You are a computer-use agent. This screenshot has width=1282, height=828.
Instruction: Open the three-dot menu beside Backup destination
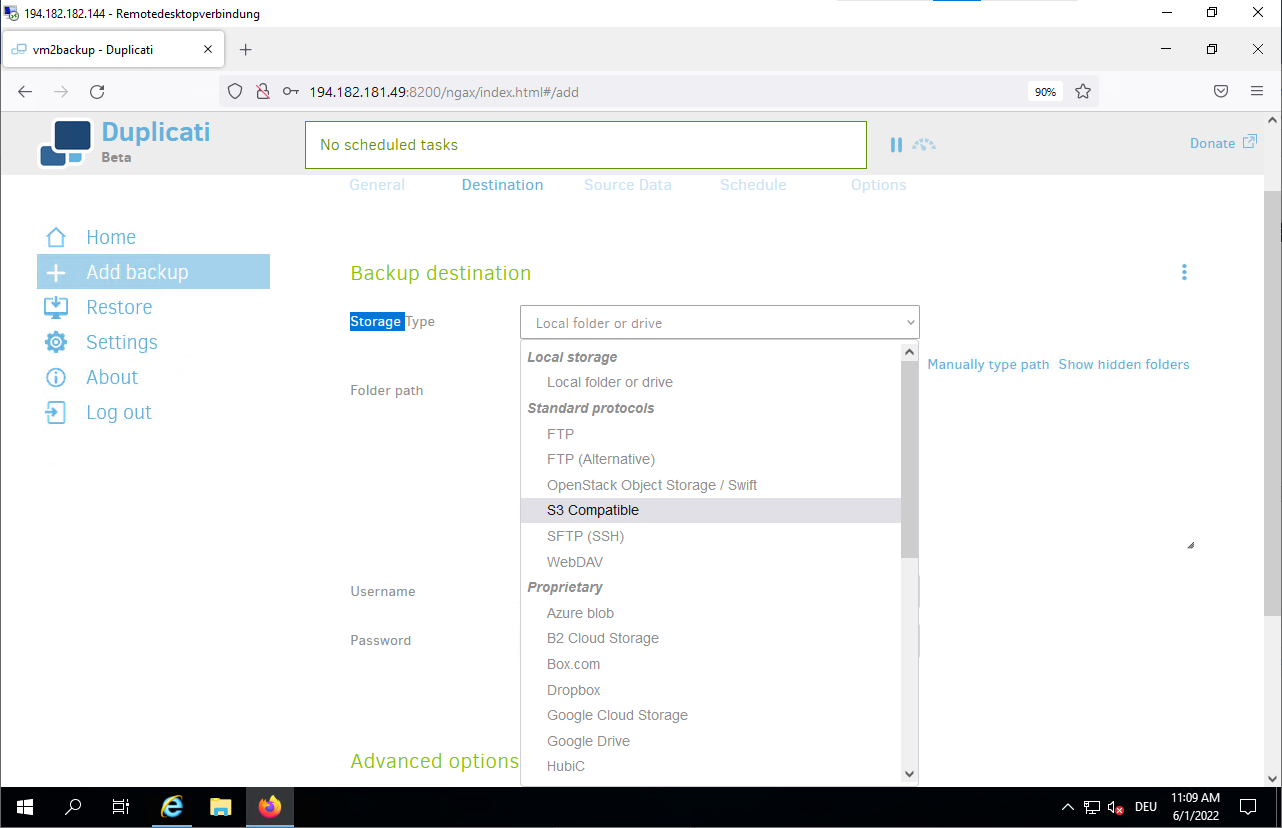1184,272
